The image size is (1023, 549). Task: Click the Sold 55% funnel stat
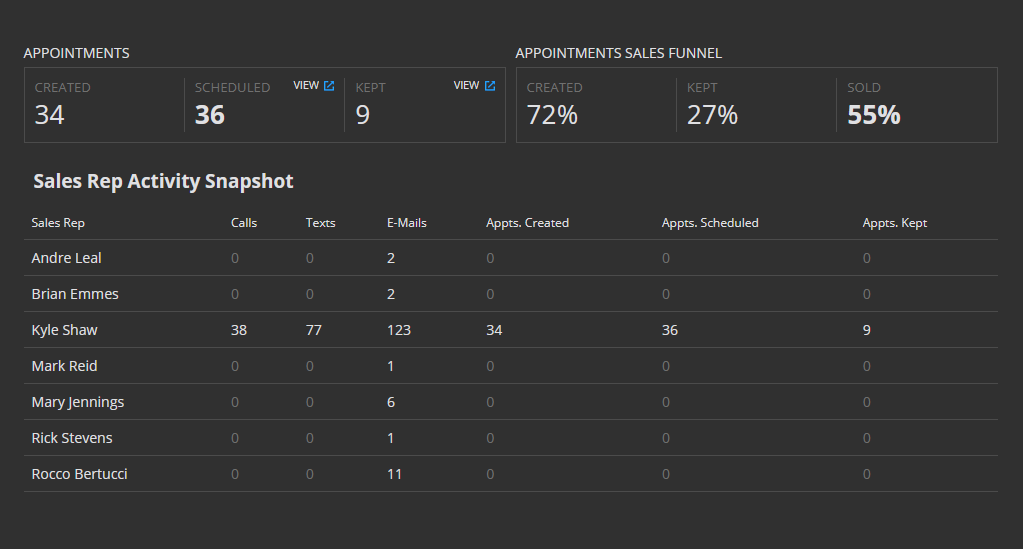(873, 115)
